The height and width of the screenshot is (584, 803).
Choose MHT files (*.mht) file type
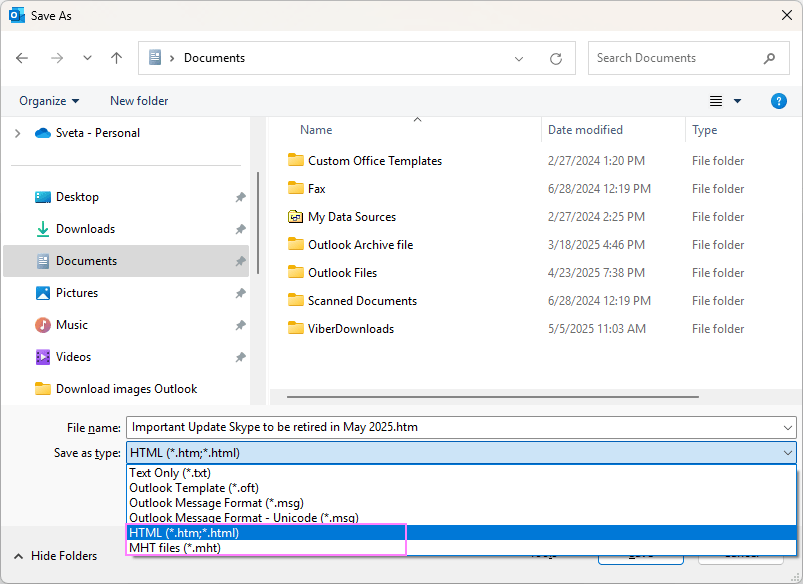(461, 548)
